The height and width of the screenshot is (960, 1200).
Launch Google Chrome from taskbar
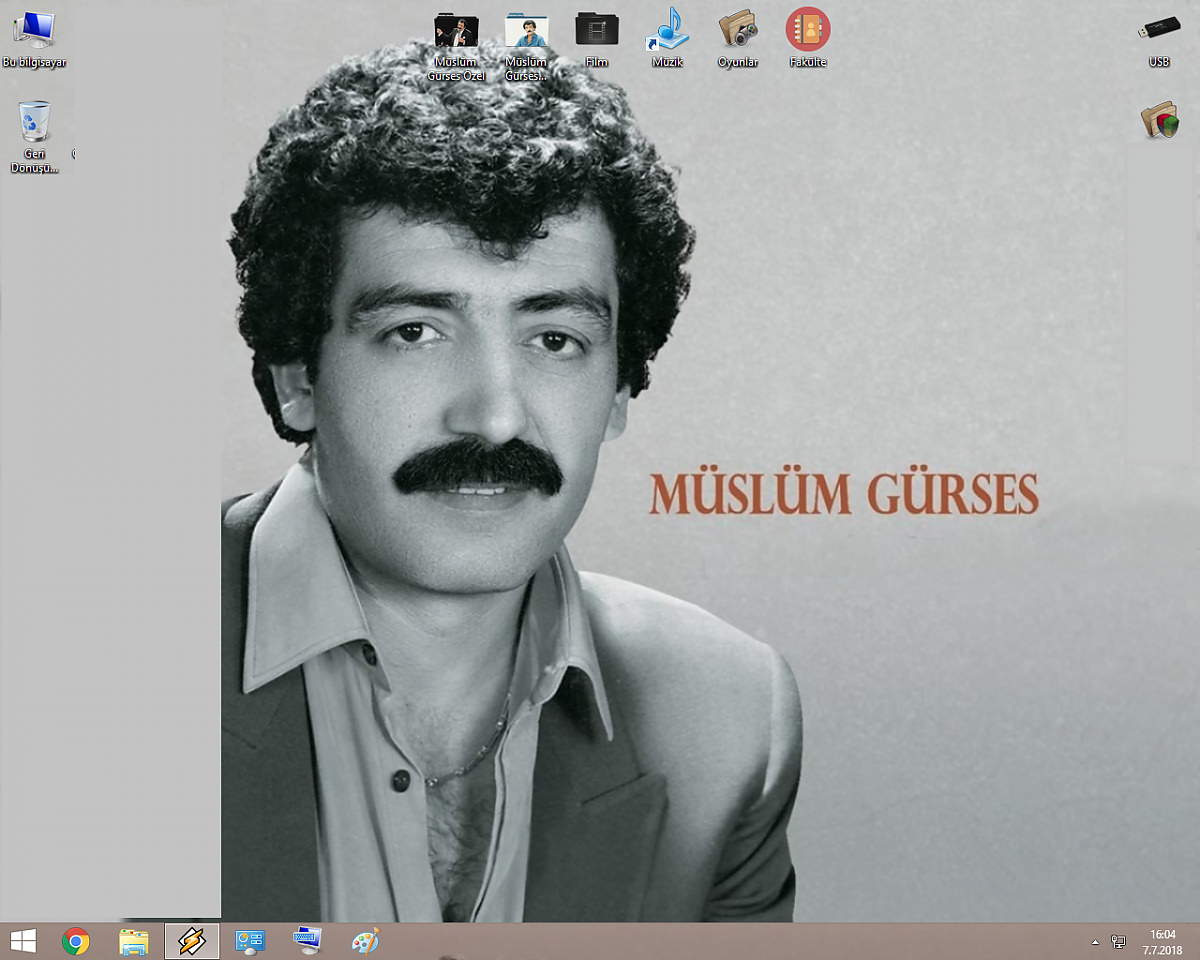[x=76, y=941]
